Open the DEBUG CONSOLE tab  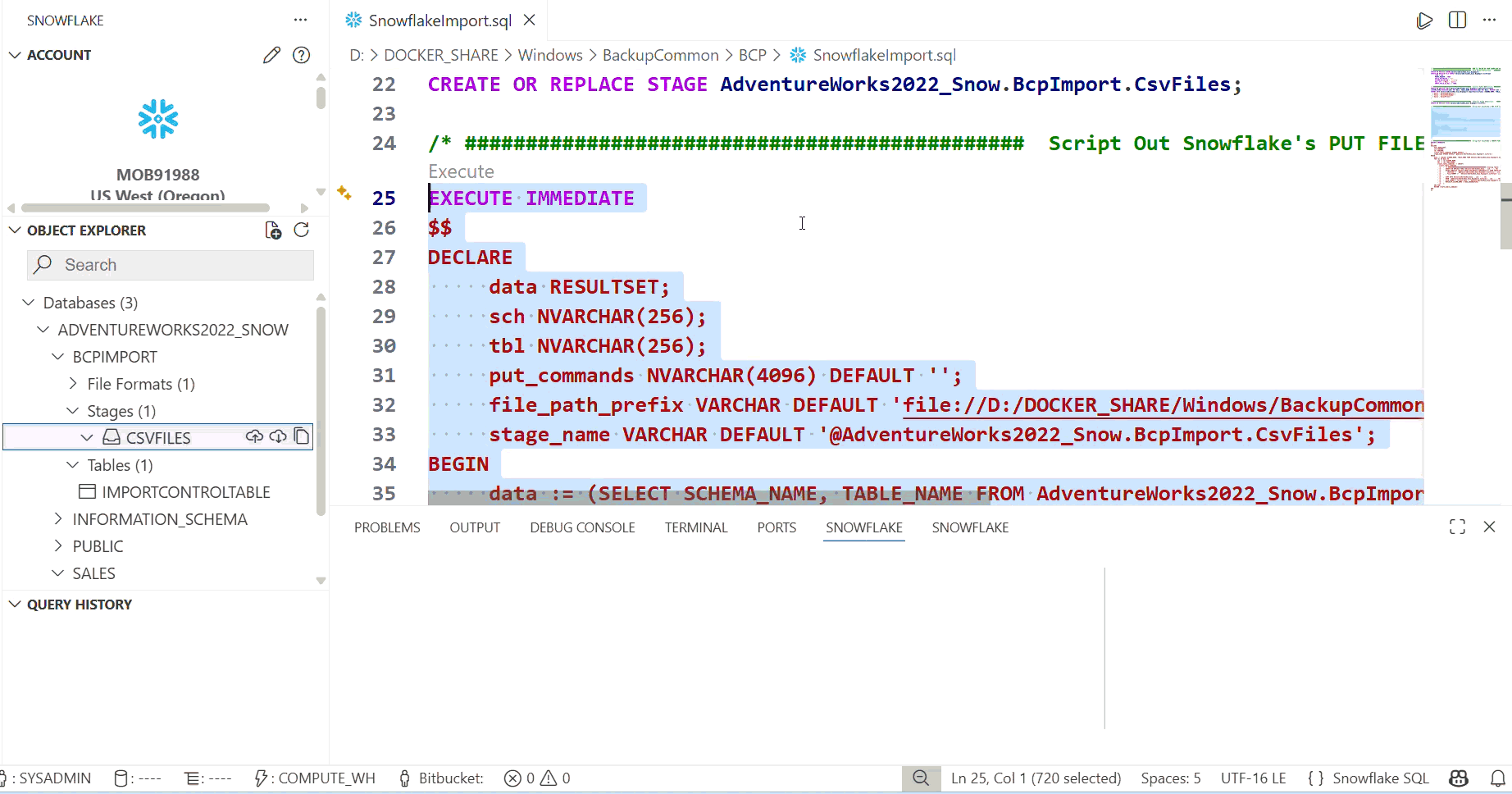582,527
